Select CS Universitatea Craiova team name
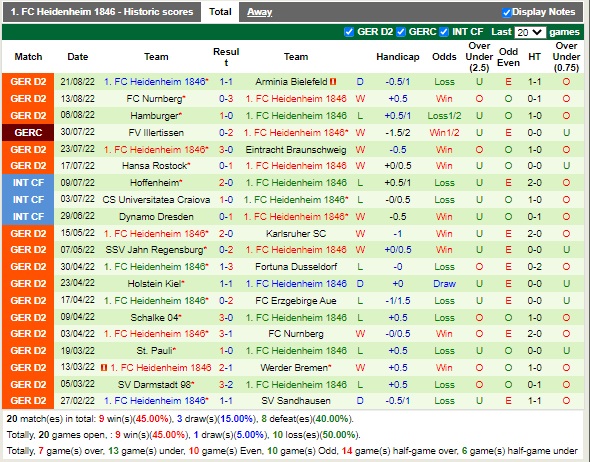Image resolution: width=590 pixels, height=462 pixels. click(x=156, y=199)
